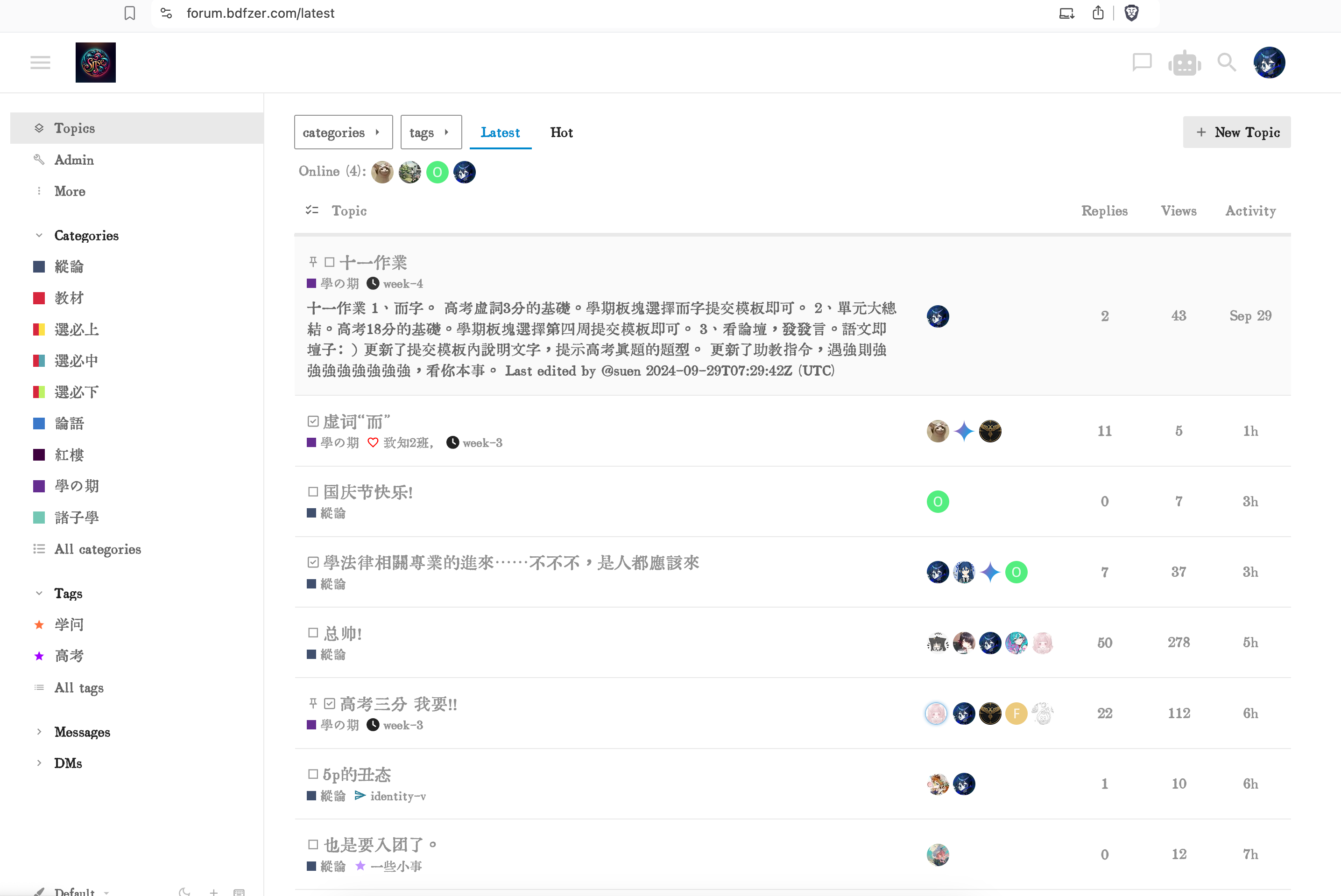Click the Brave shields icon
Viewport: 1341px width, 896px height.
pyautogui.click(x=1131, y=13)
